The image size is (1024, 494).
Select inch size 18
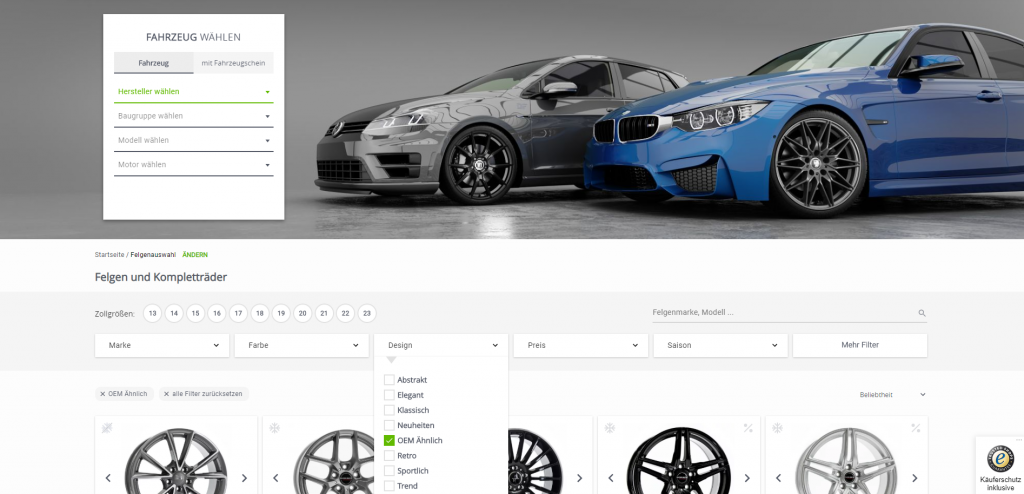point(260,314)
